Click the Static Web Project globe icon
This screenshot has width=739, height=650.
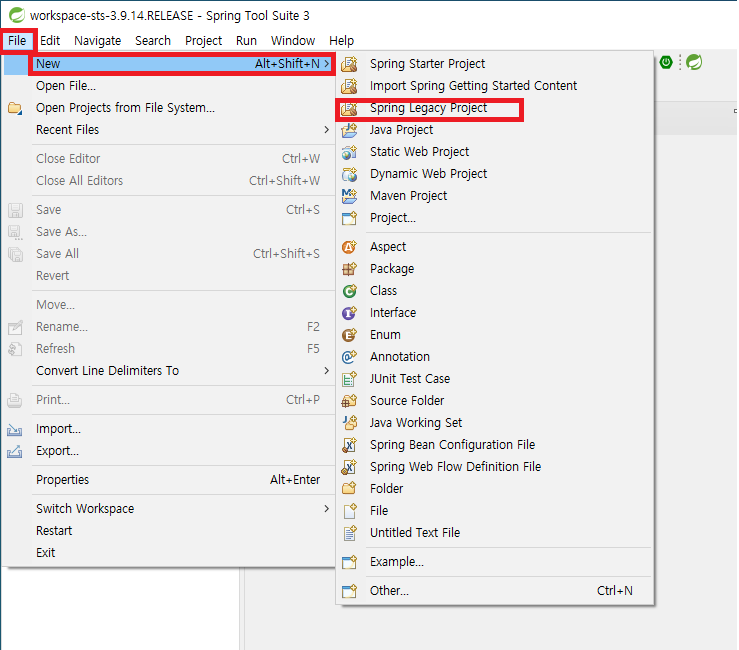(349, 152)
